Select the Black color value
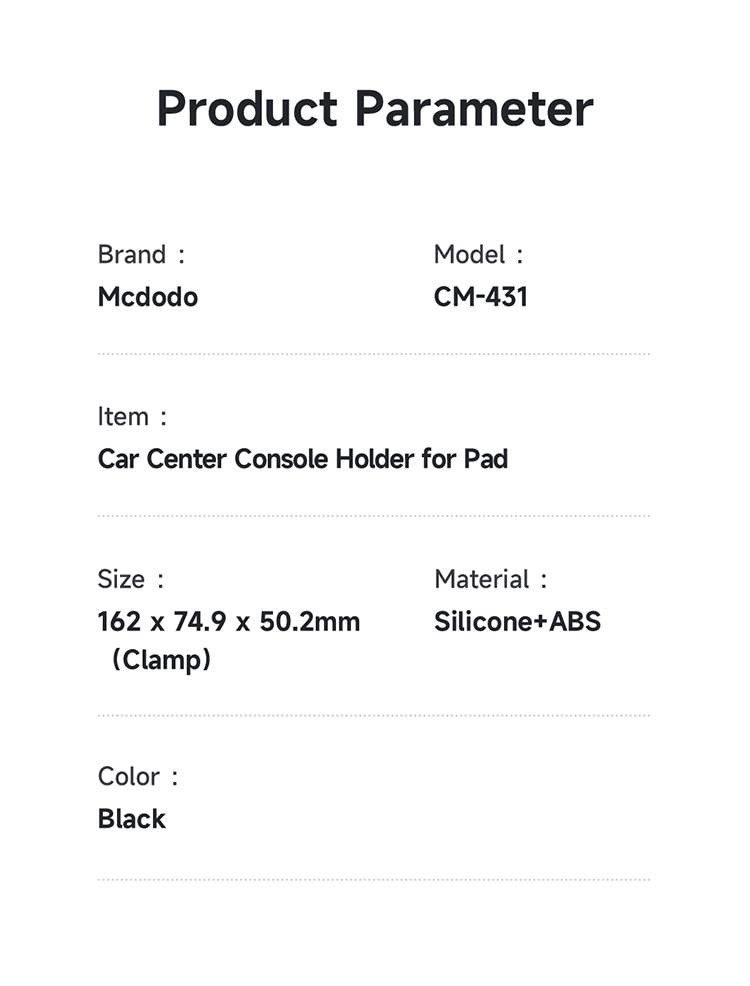Image resolution: width=750 pixels, height=986 pixels. 132,819
